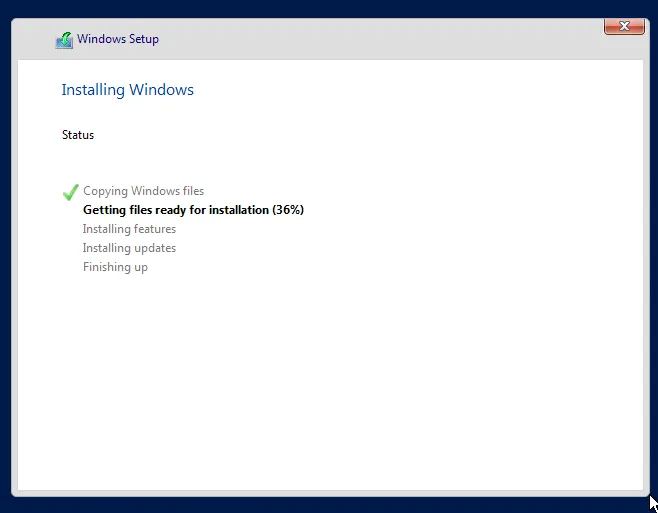
Task: Select the "Installing updates" step
Action: coord(129,248)
